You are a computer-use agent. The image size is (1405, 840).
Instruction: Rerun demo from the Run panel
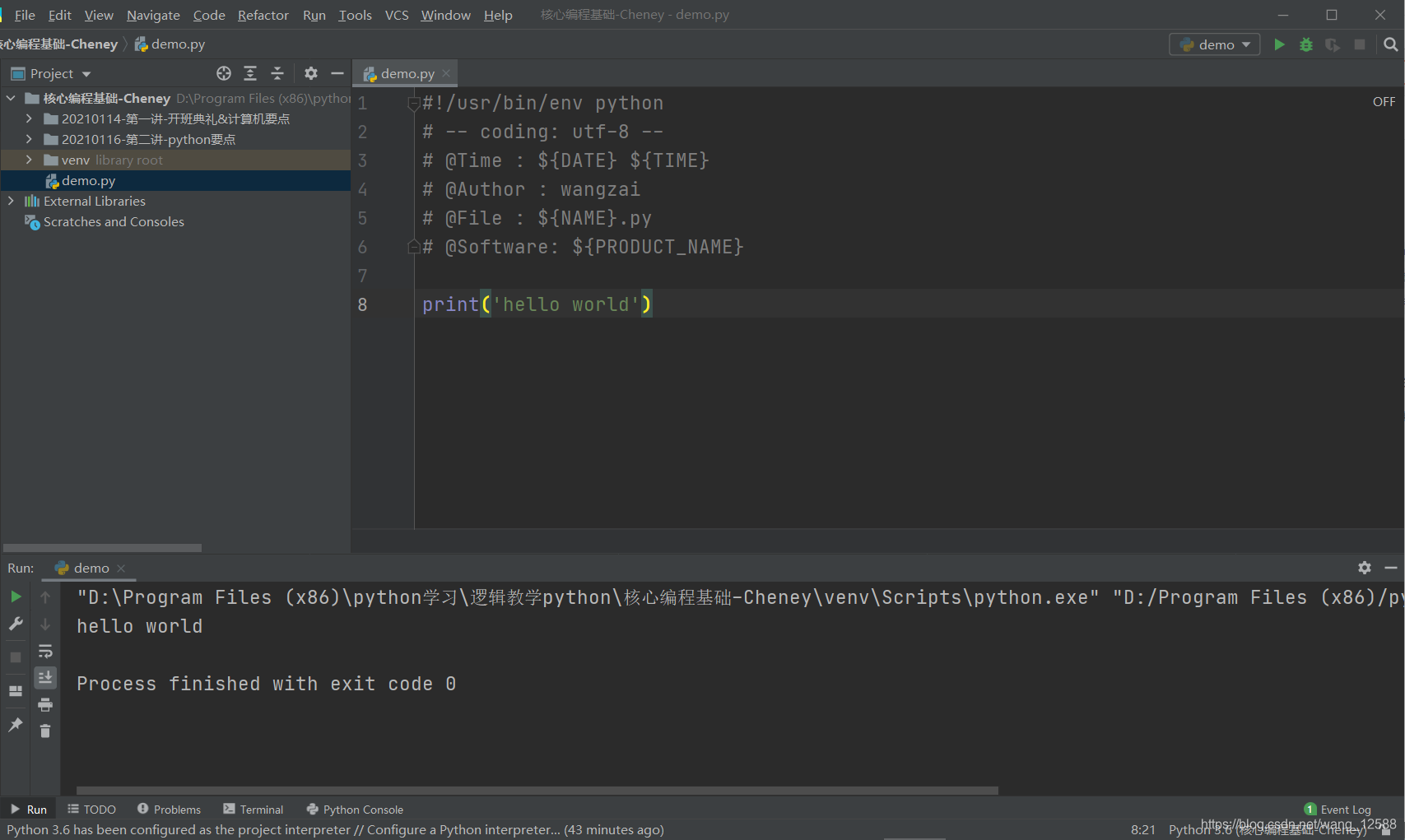click(x=16, y=596)
